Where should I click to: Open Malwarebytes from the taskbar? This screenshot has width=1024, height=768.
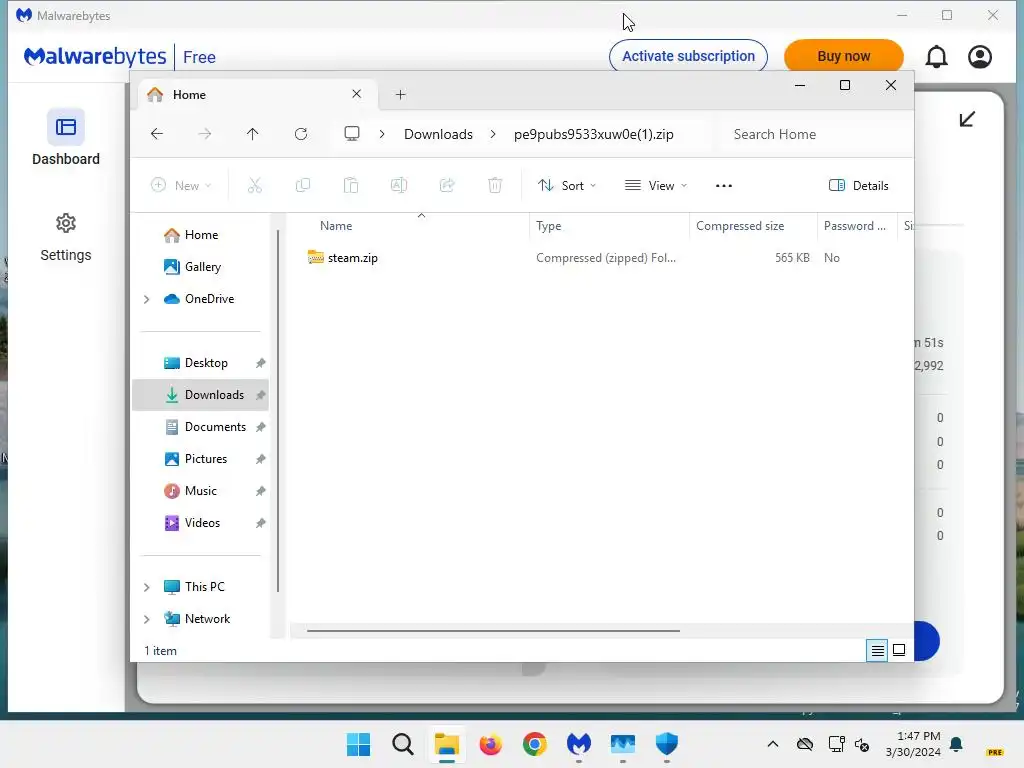[x=579, y=744]
